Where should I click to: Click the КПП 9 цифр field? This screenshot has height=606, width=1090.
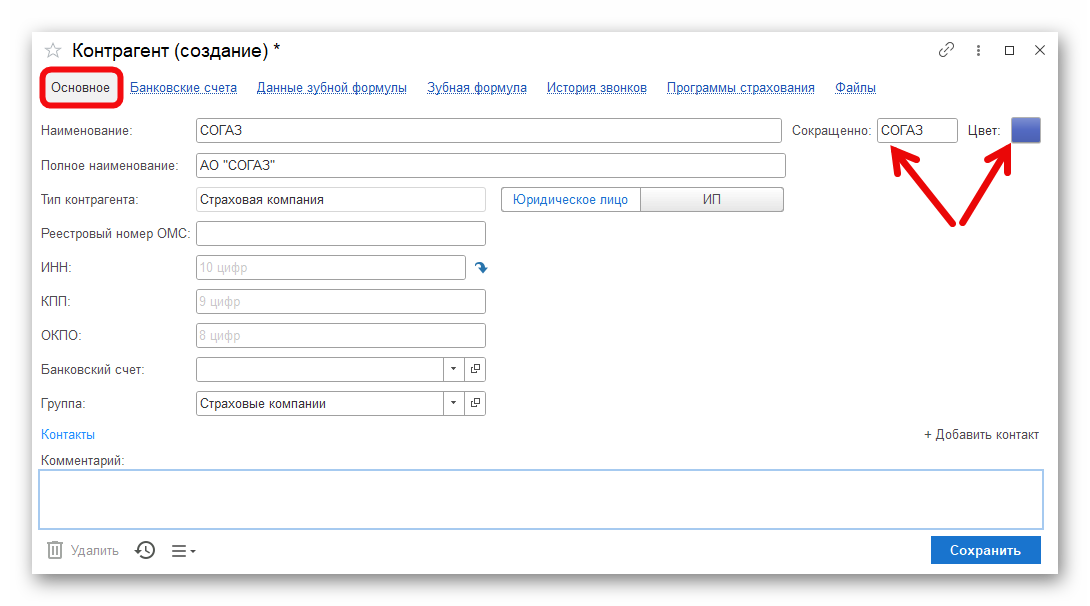pos(341,302)
